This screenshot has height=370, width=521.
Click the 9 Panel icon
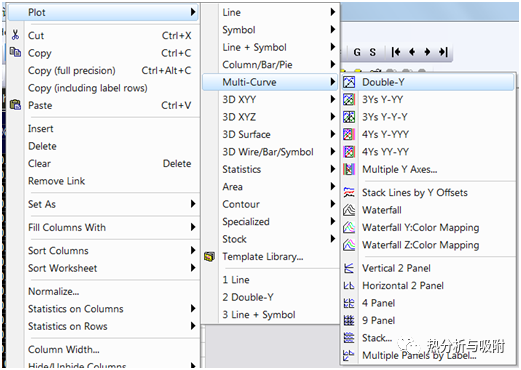click(x=349, y=320)
